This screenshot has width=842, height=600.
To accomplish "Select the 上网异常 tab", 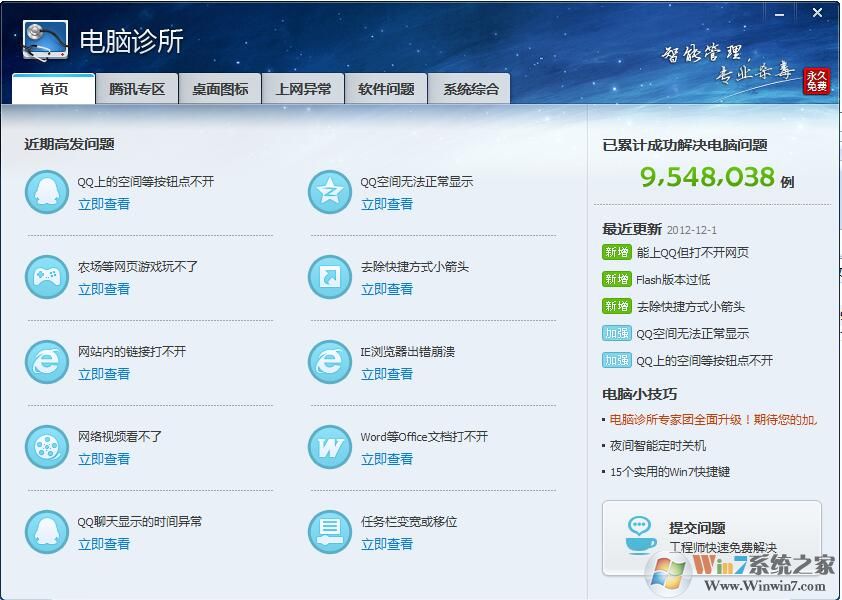I will point(302,88).
